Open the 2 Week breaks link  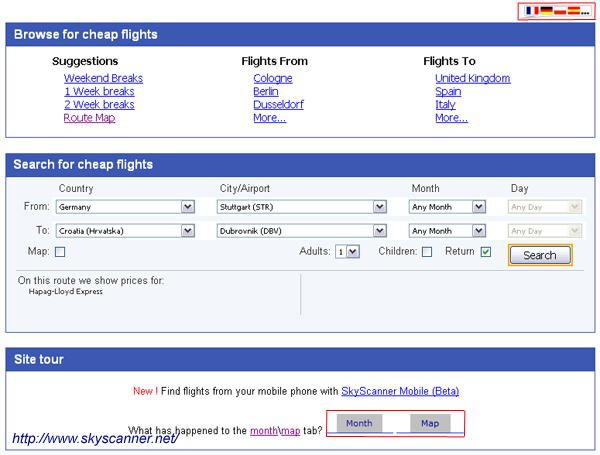pyautogui.click(x=99, y=104)
